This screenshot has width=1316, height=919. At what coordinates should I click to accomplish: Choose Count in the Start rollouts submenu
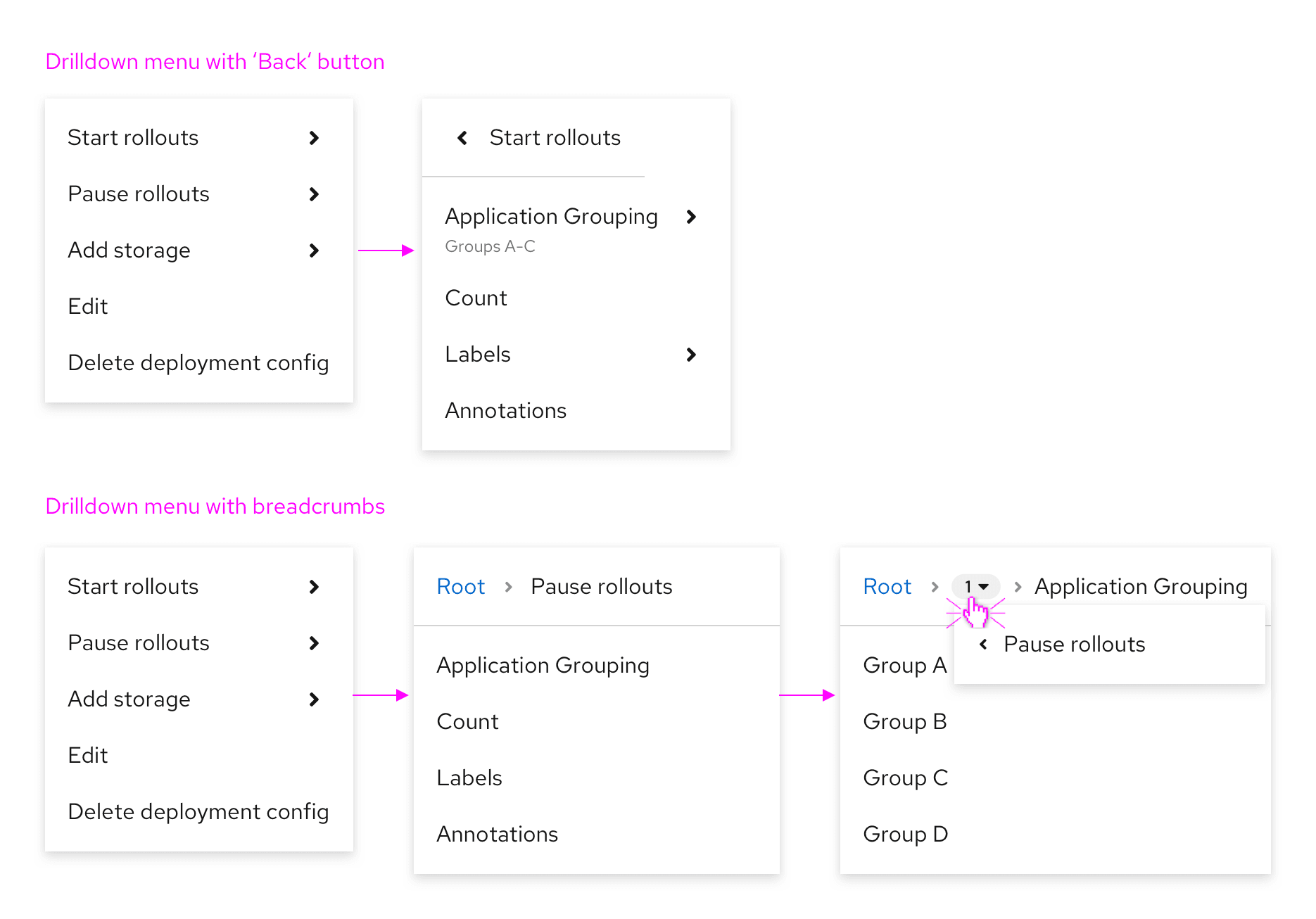[476, 298]
